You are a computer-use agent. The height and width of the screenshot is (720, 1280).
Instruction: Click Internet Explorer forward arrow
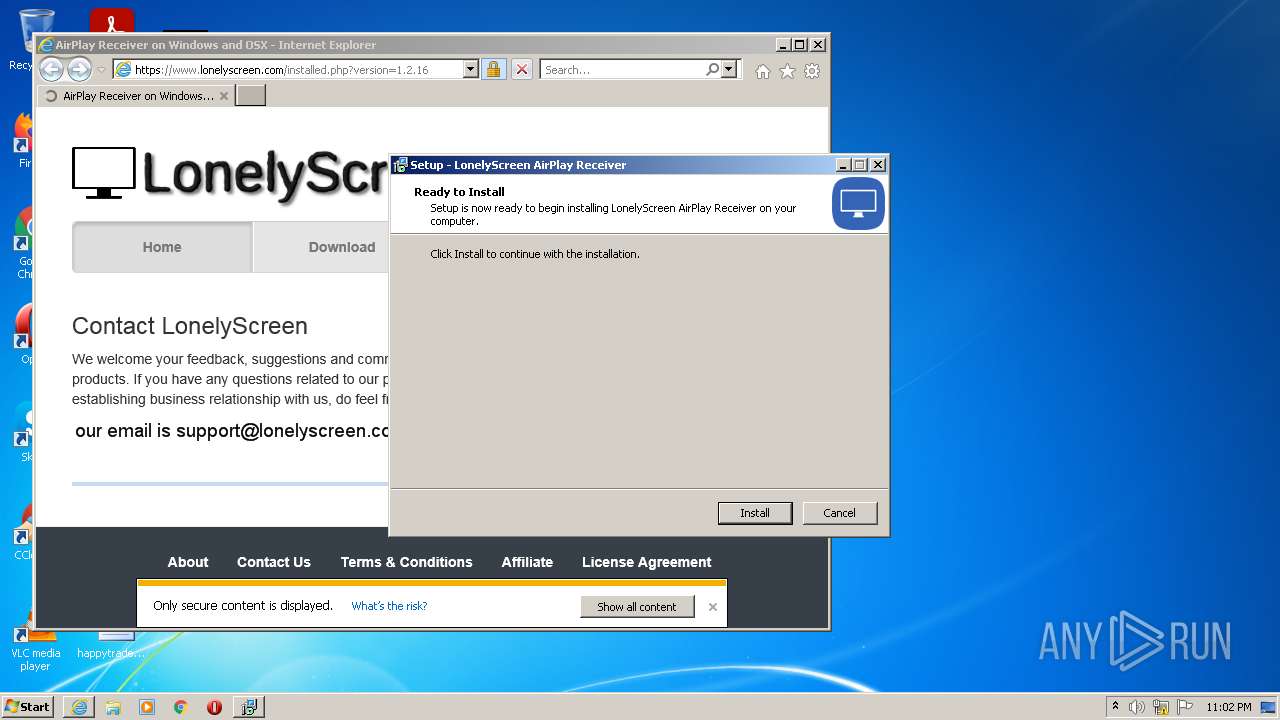click(x=79, y=69)
